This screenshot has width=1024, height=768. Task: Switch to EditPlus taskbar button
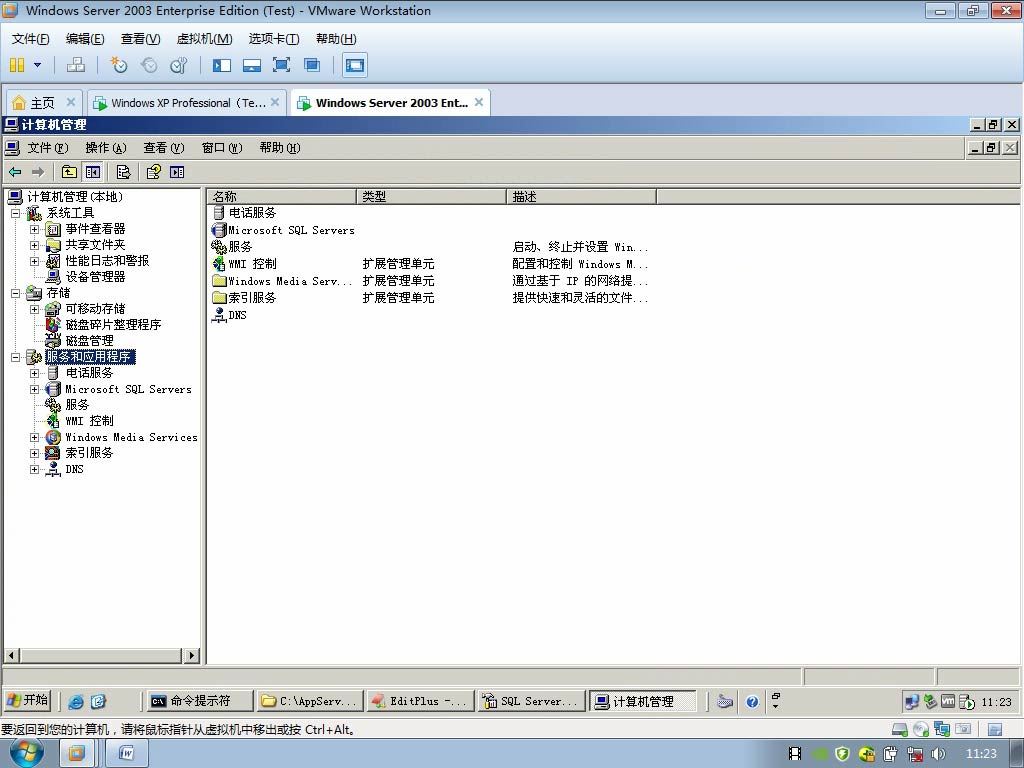[x=420, y=701]
